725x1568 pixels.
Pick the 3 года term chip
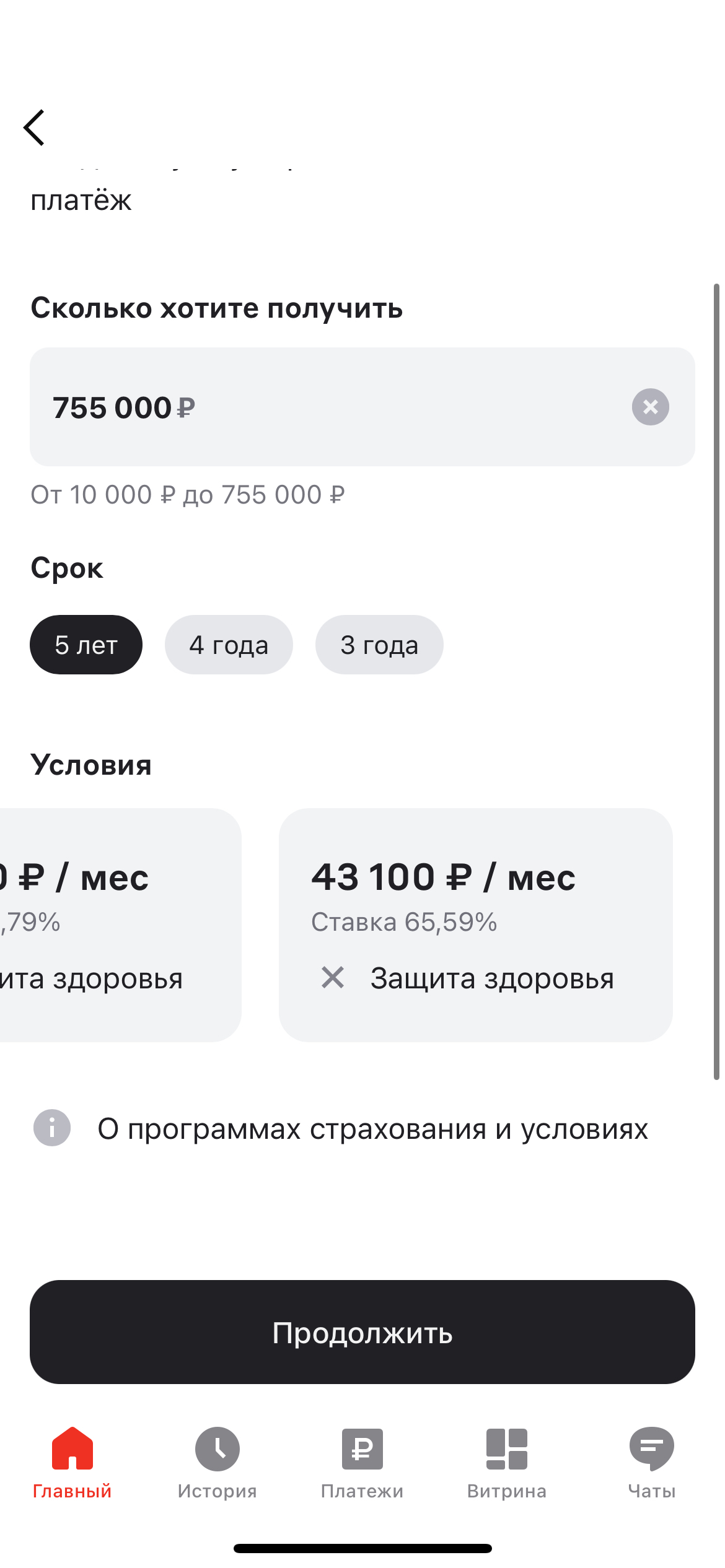click(379, 645)
